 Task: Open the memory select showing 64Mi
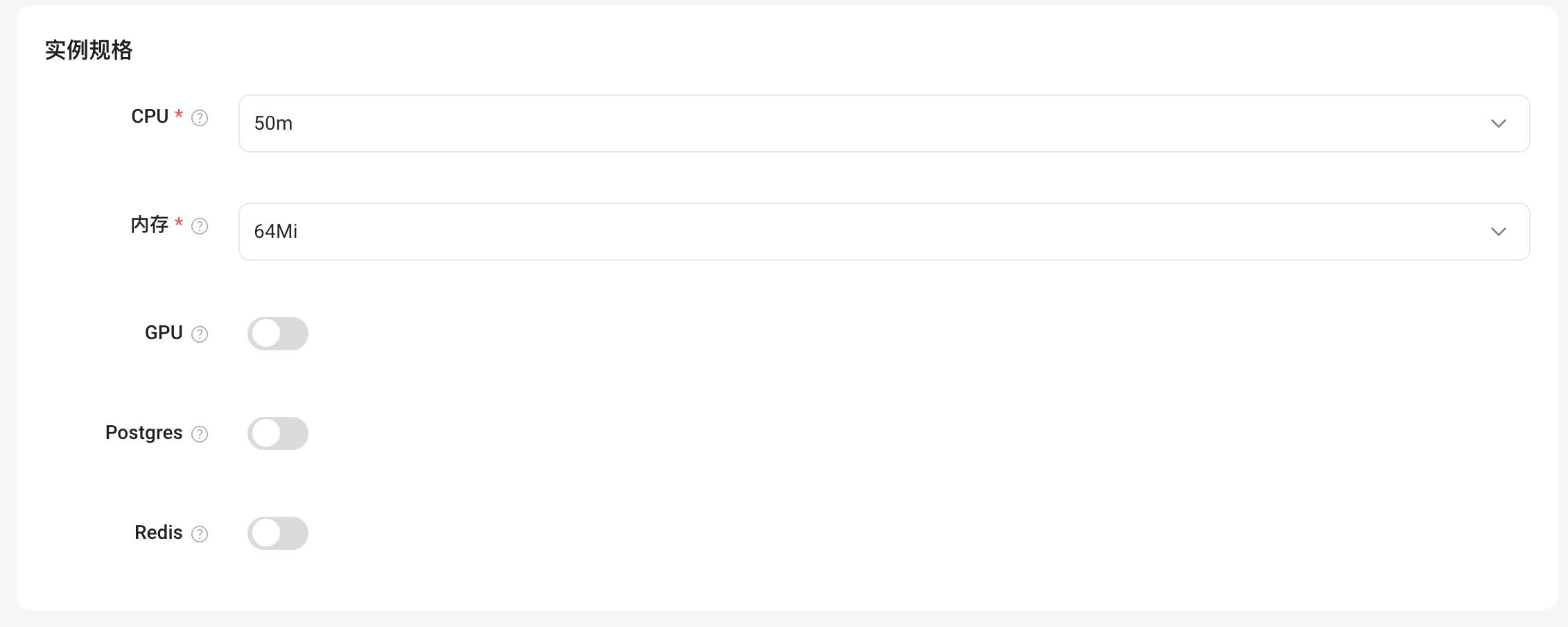click(x=884, y=232)
